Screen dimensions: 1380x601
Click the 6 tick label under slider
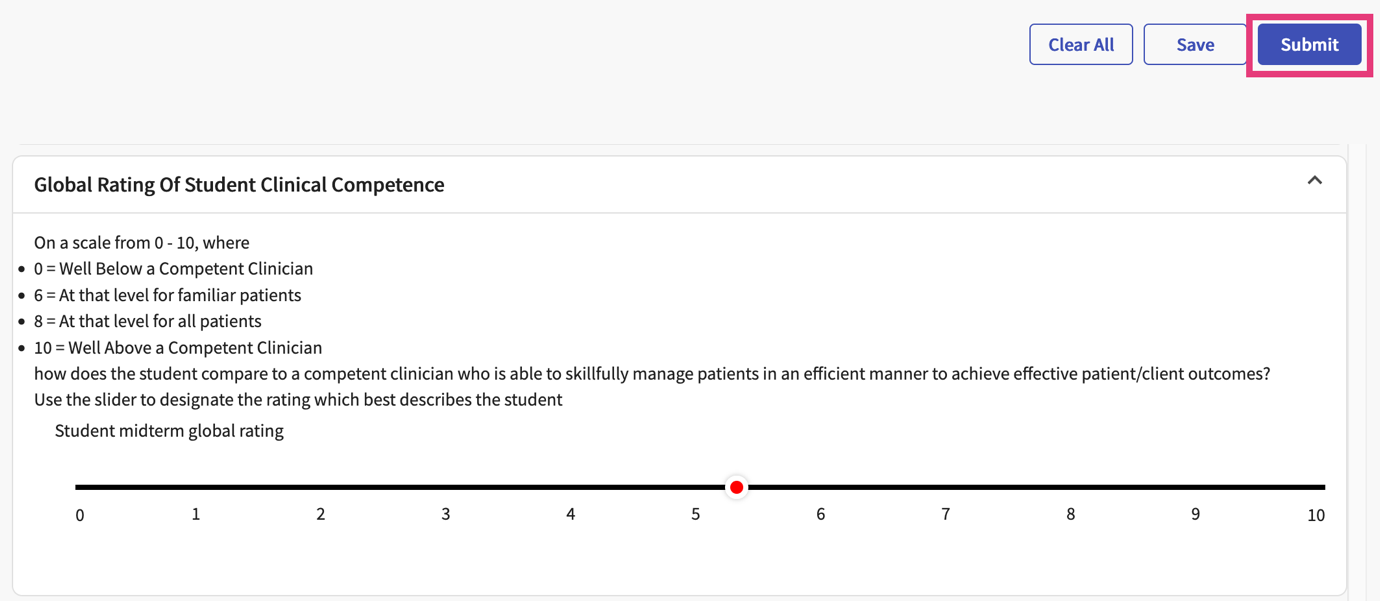pos(821,514)
